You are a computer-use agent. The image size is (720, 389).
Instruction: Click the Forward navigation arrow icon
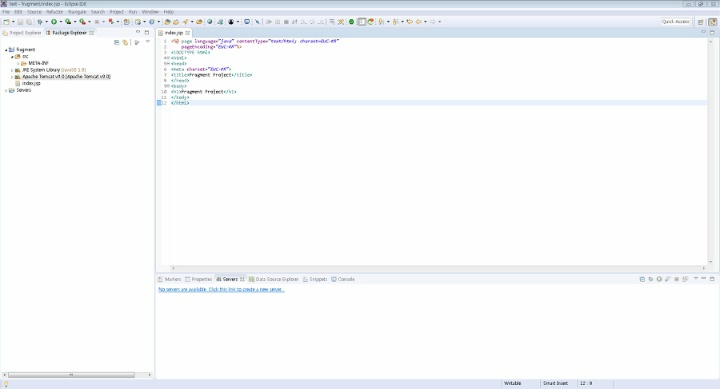tap(433, 22)
